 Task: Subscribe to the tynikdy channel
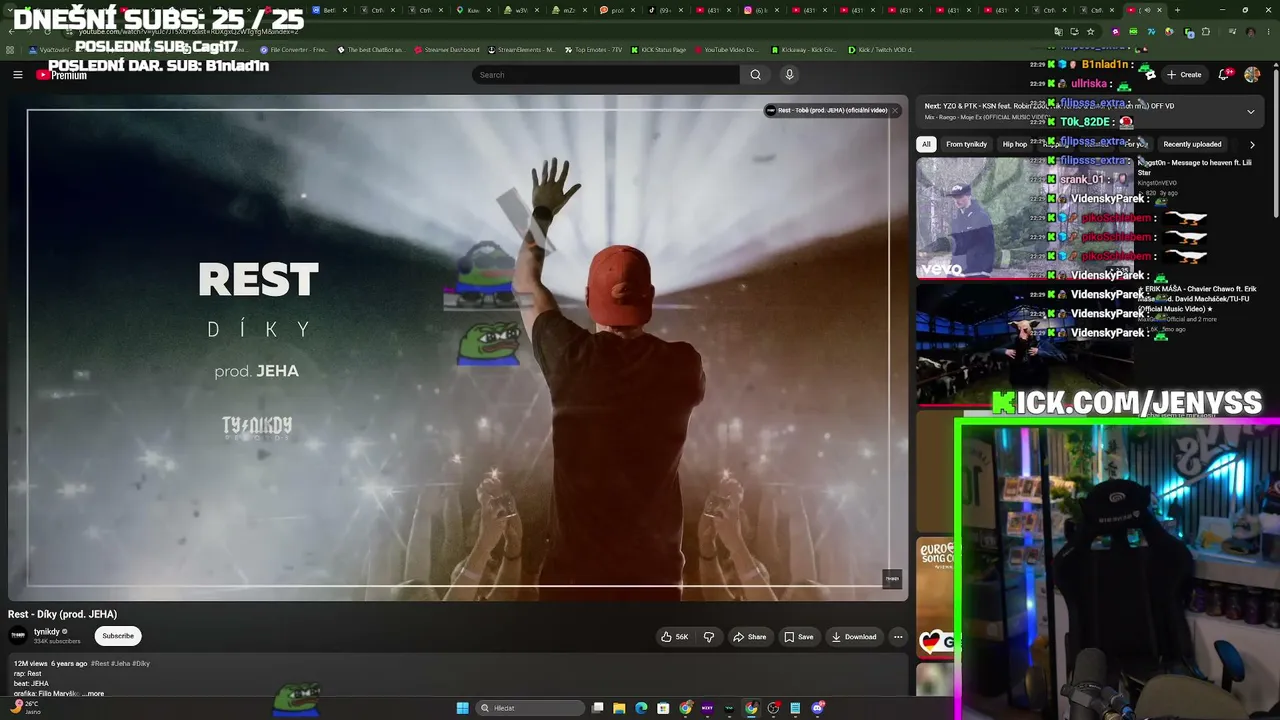[118, 636]
